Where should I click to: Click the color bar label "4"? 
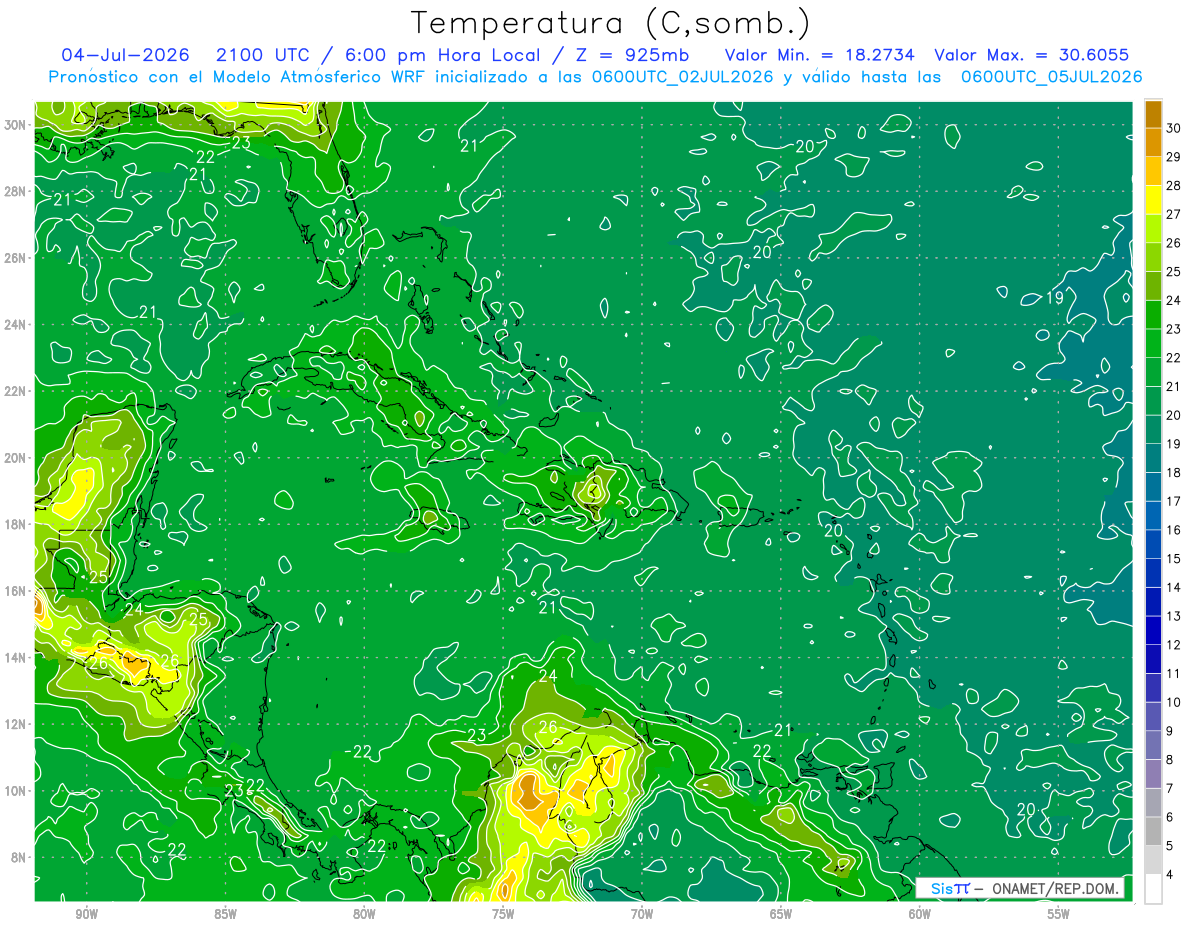1170,876
